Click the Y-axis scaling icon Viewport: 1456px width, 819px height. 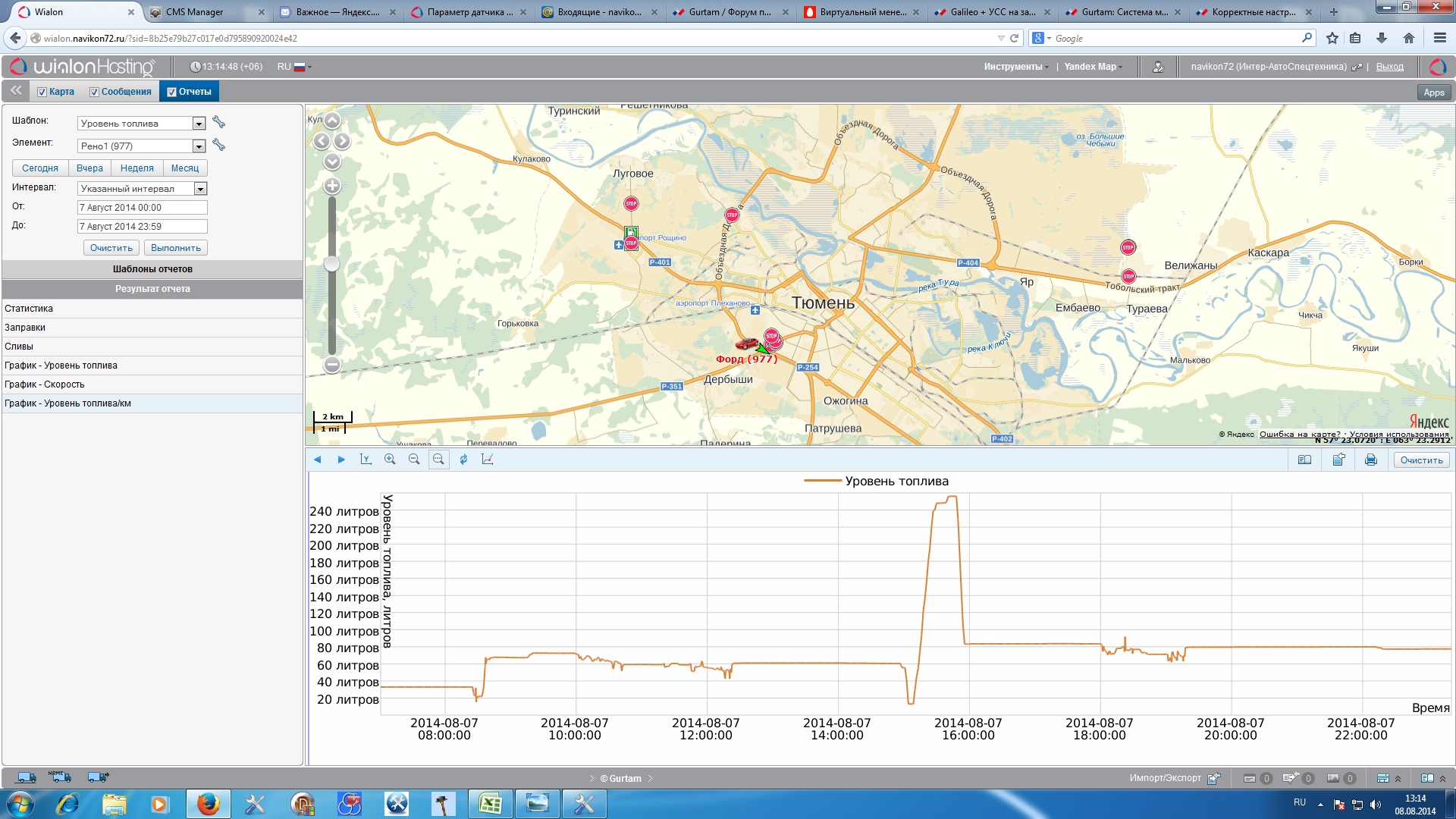pos(366,460)
